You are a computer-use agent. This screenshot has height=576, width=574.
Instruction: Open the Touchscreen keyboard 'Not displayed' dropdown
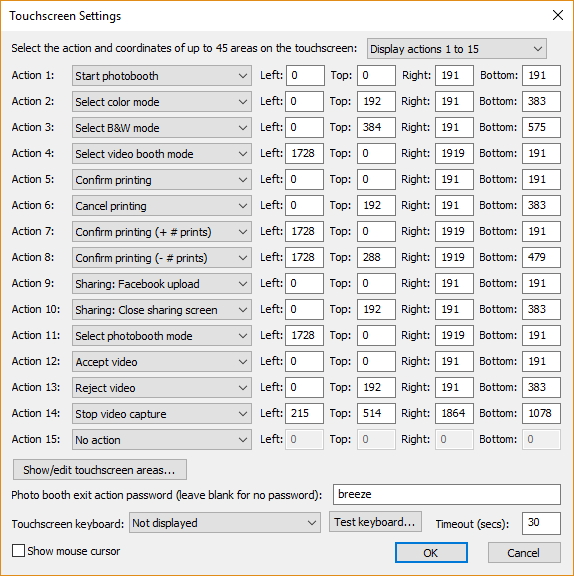click(224, 523)
